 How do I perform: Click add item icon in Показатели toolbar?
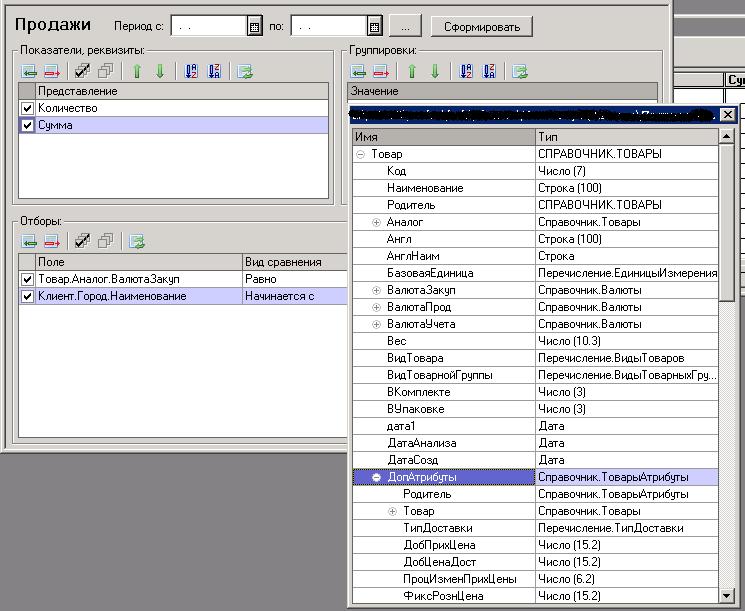tap(28, 71)
